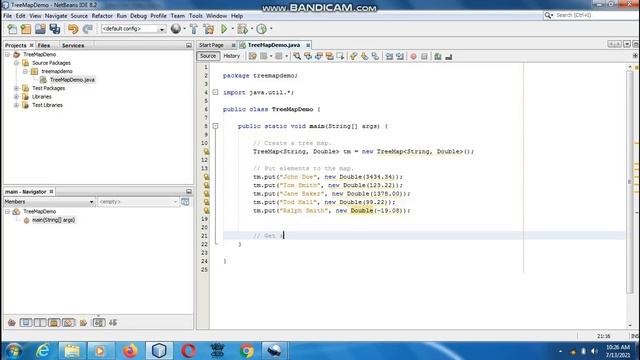This screenshot has width=640, height=360.
Task: Click Next Bookmark icon in editor toolbar
Action: pos(364,56)
